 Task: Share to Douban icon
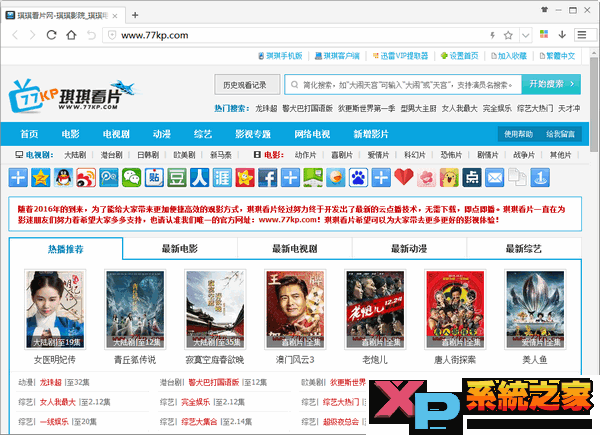click(x=177, y=178)
